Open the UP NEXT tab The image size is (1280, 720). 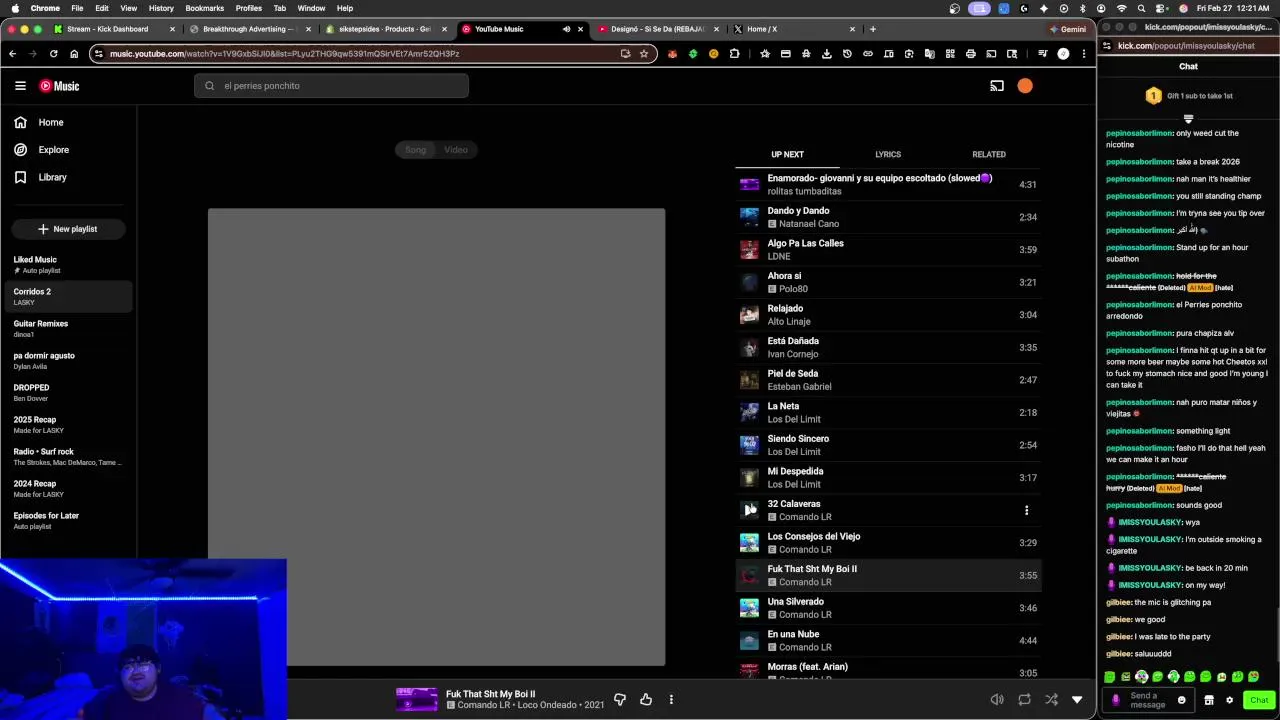click(787, 154)
